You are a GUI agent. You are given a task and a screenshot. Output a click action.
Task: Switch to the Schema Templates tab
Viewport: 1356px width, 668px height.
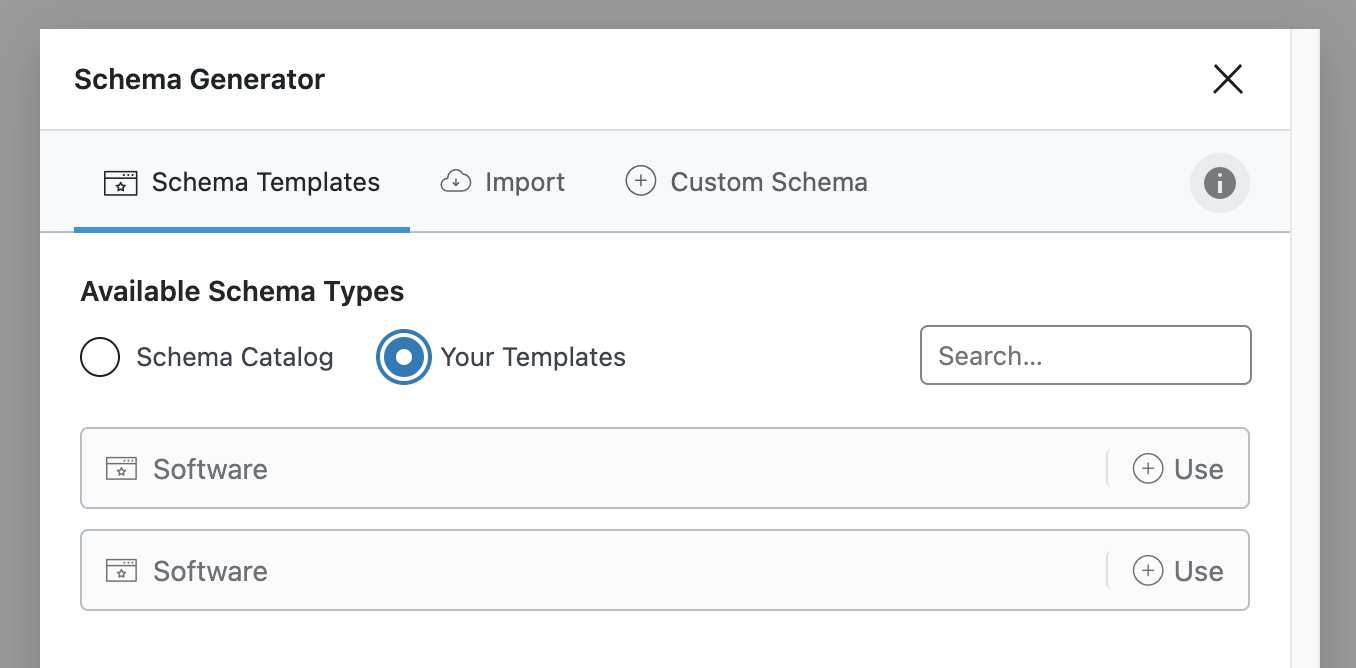tap(242, 183)
